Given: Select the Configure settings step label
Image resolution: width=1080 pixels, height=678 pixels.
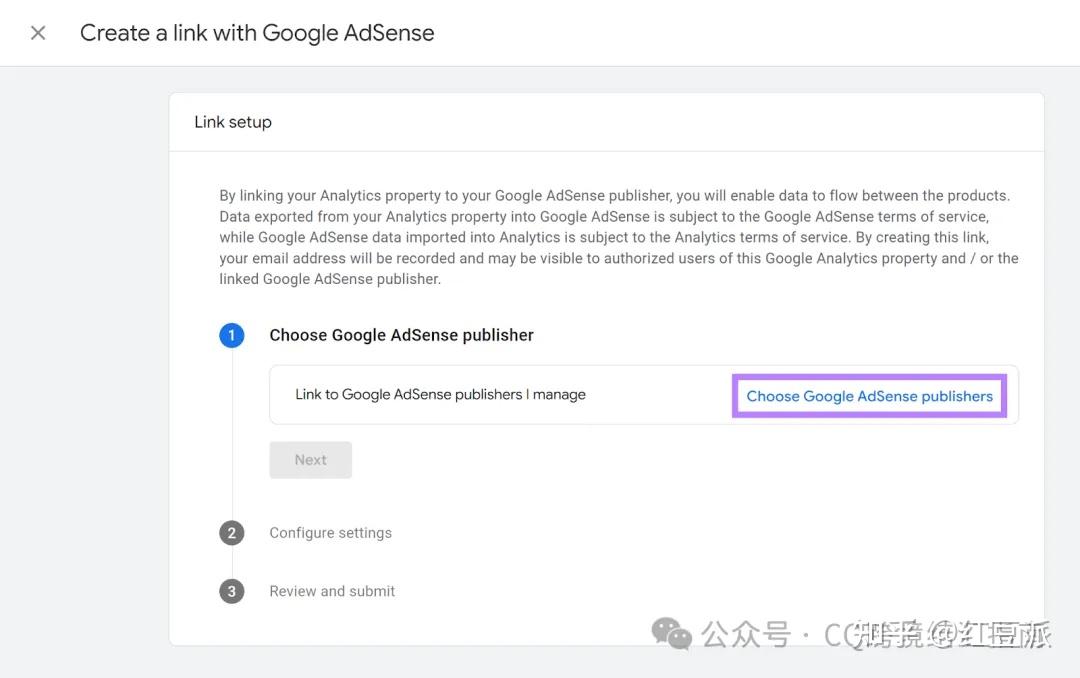Looking at the screenshot, I should click(330, 533).
